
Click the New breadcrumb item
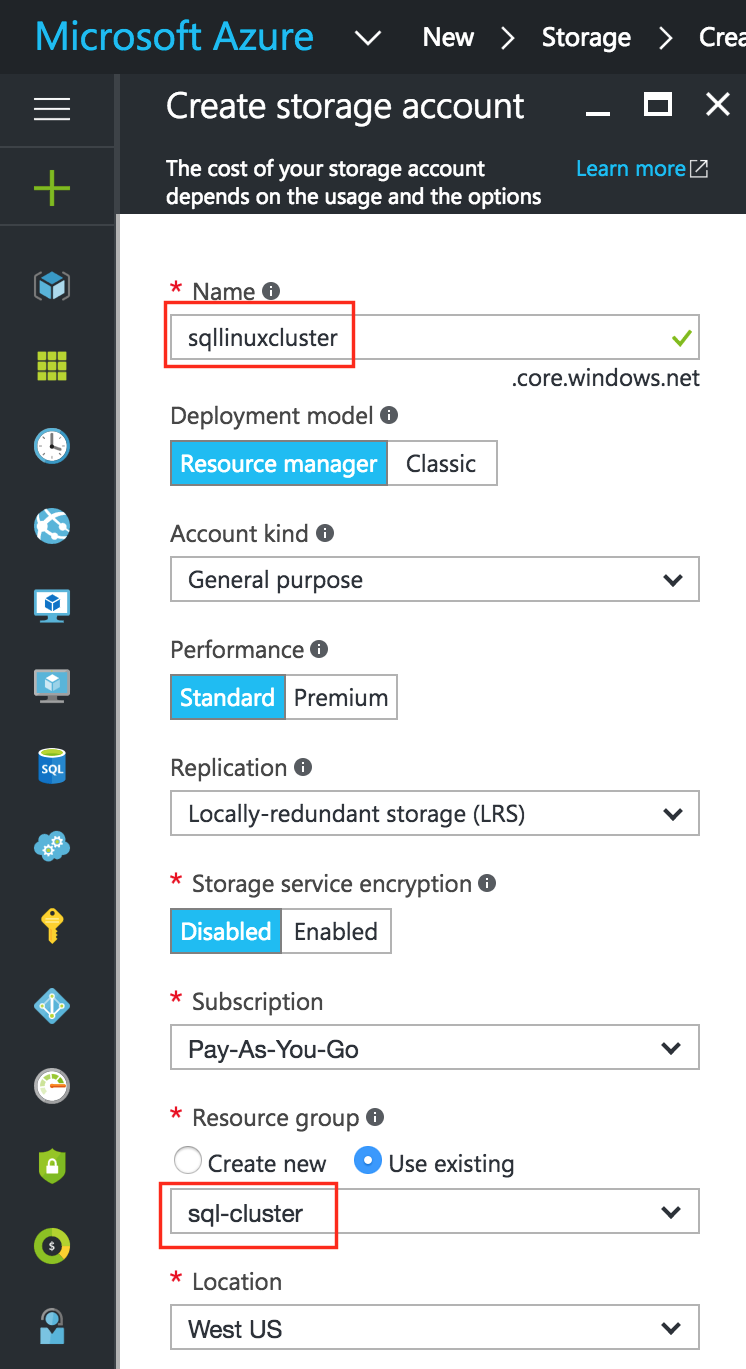click(448, 37)
